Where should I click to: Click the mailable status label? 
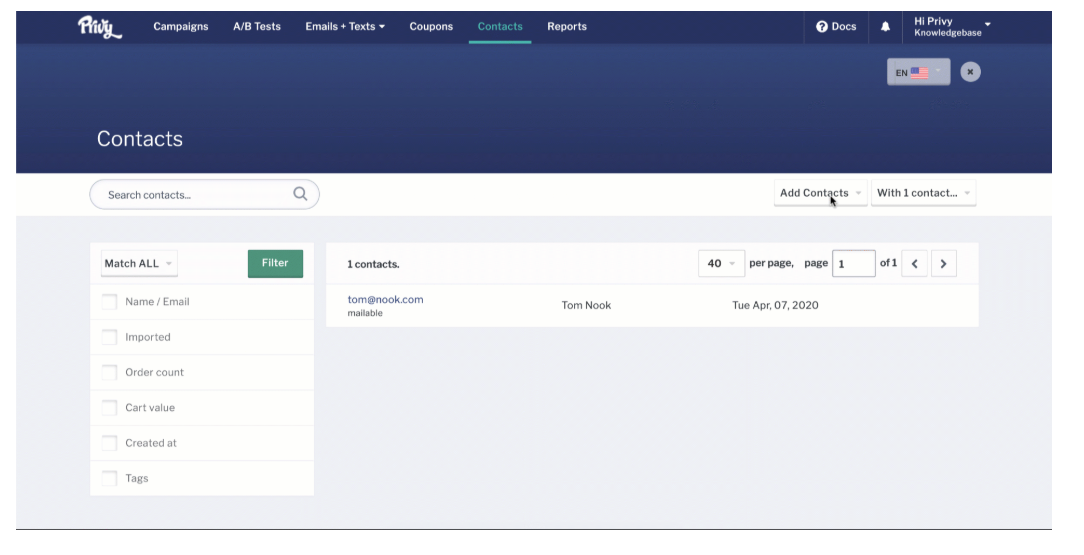click(x=365, y=313)
